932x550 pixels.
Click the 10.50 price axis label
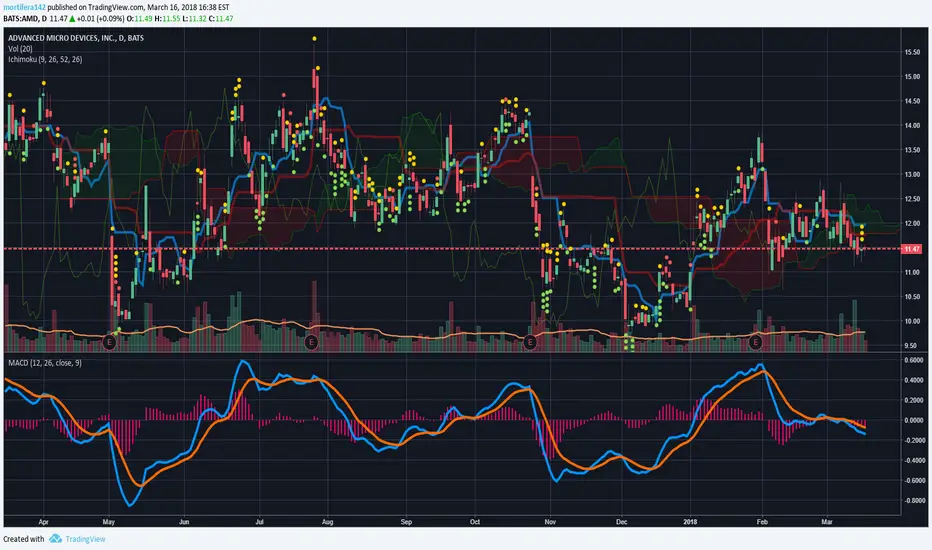pyautogui.click(x=912, y=297)
